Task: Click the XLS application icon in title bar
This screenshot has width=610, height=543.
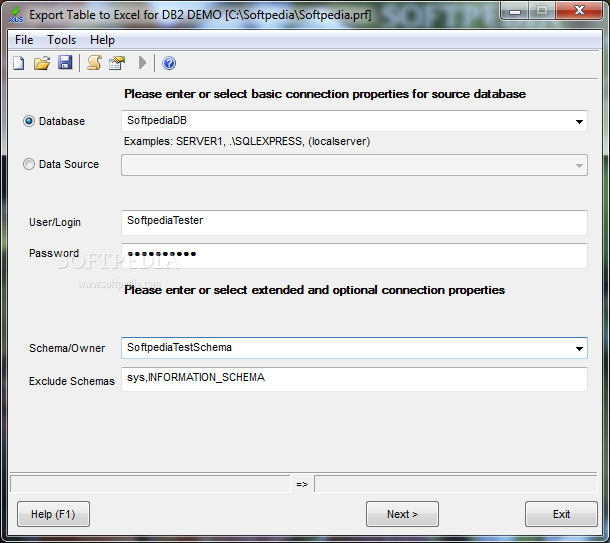Action: pyautogui.click(x=16, y=15)
